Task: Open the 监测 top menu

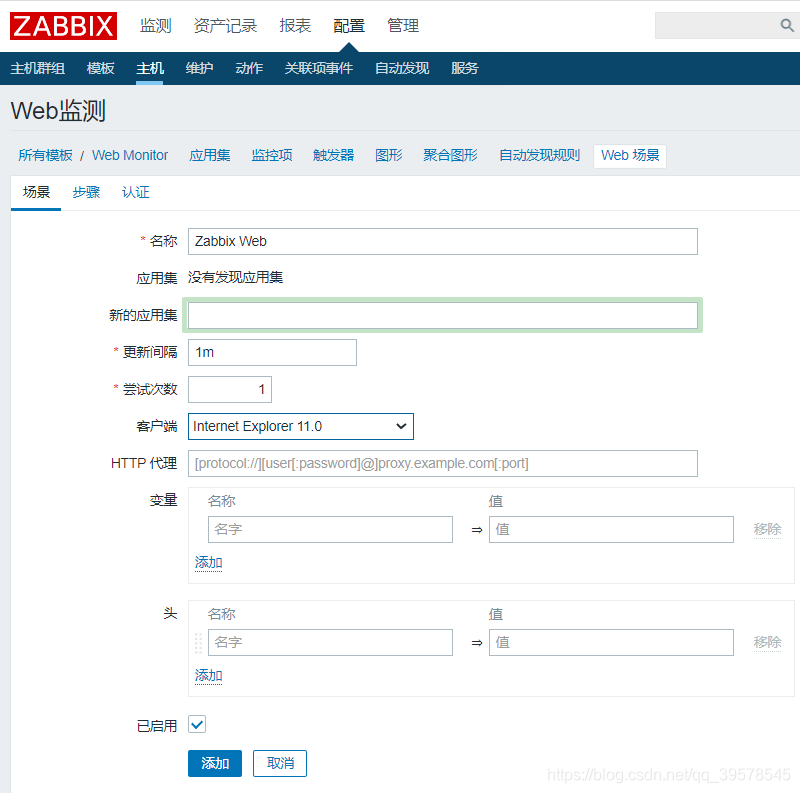Action: point(156,26)
